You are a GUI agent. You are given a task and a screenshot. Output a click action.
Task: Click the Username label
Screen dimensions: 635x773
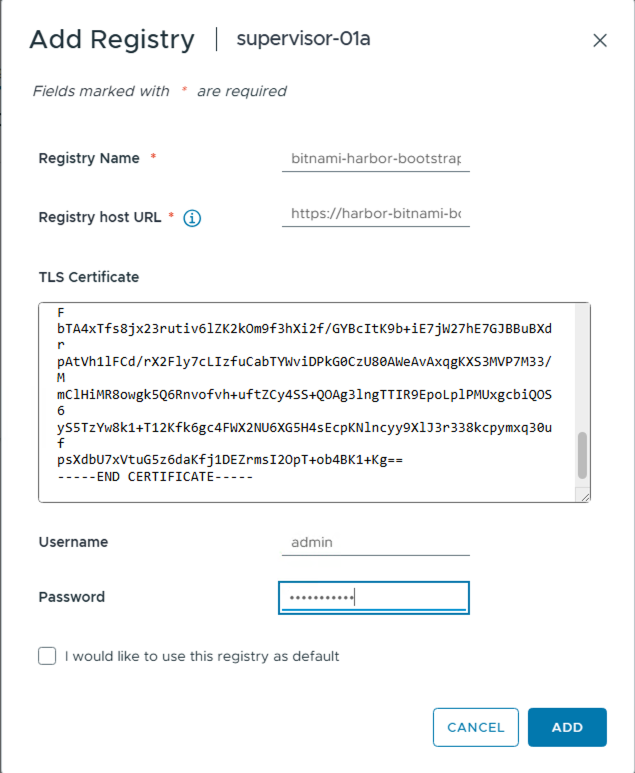[x=73, y=542]
